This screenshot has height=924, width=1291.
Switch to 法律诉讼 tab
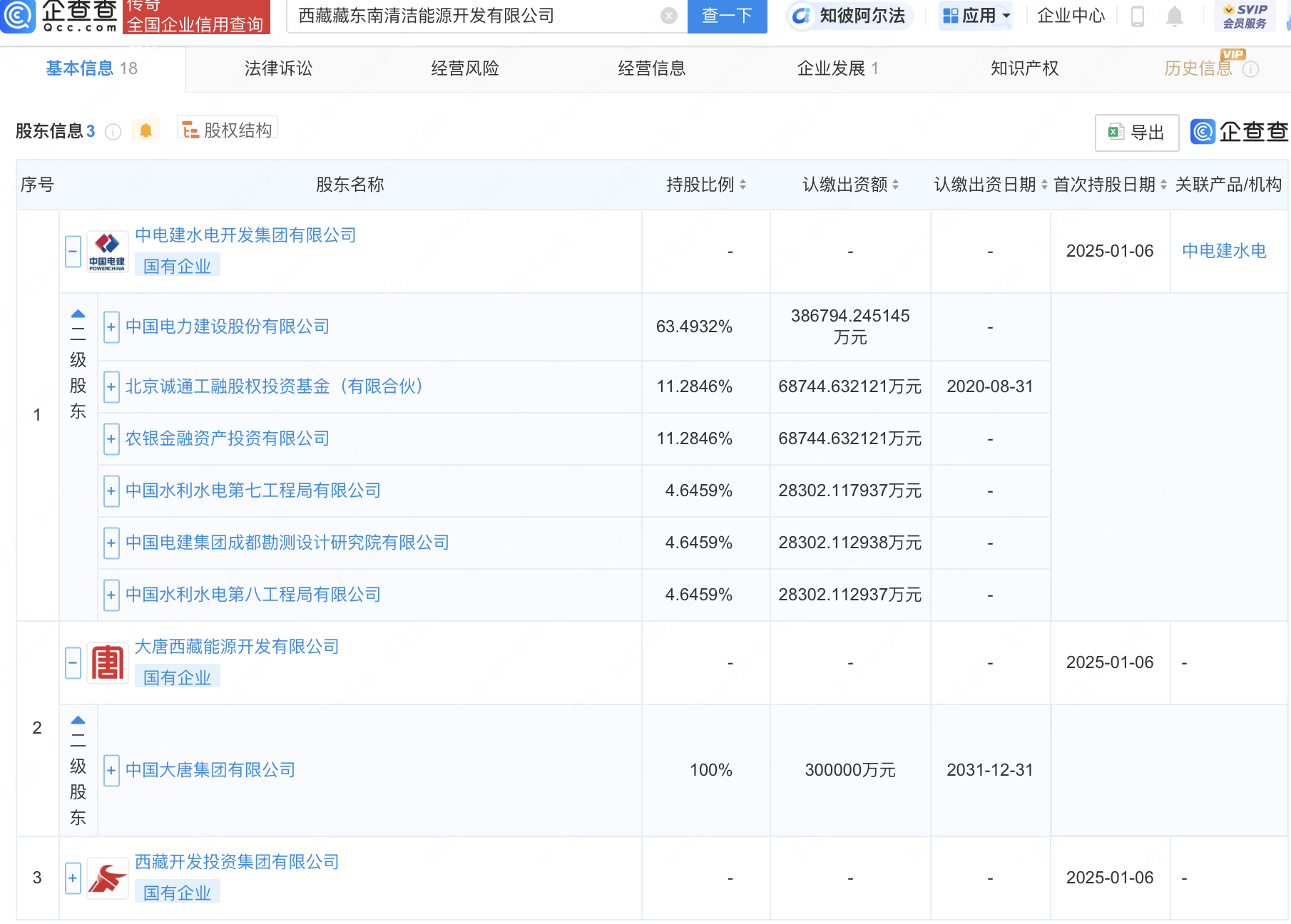coord(278,68)
